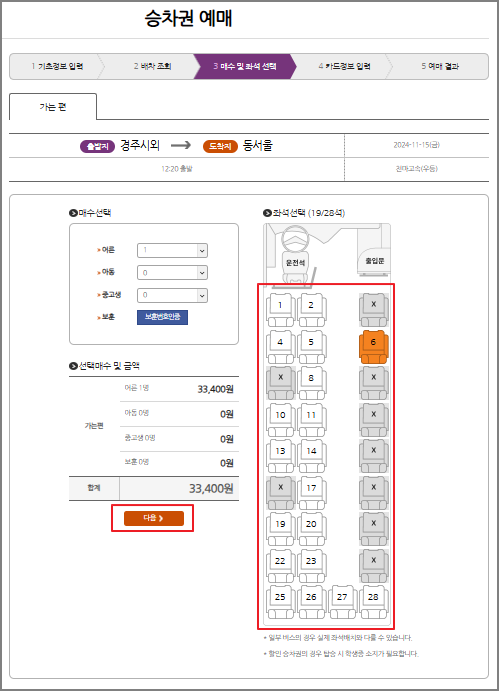Select seat 11
Image resolution: width=499 pixels, height=691 pixels.
coord(312,420)
